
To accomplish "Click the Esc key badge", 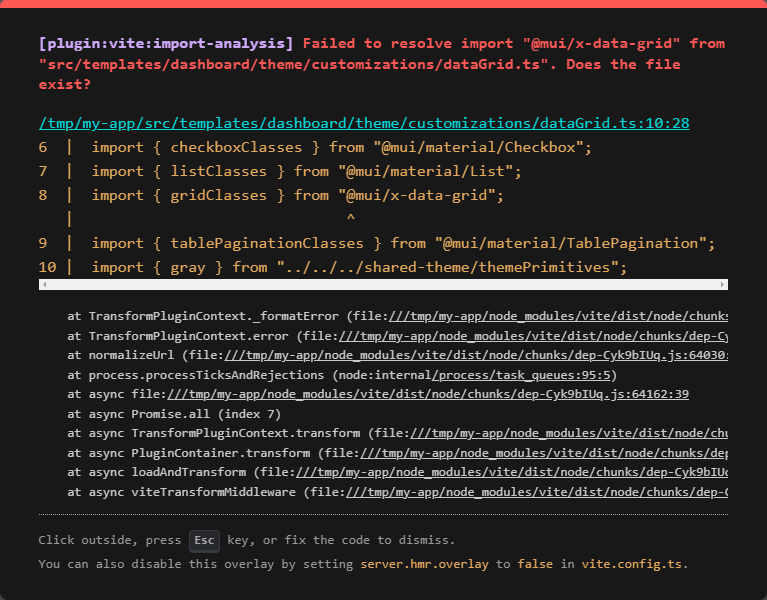I will [x=204, y=541].
